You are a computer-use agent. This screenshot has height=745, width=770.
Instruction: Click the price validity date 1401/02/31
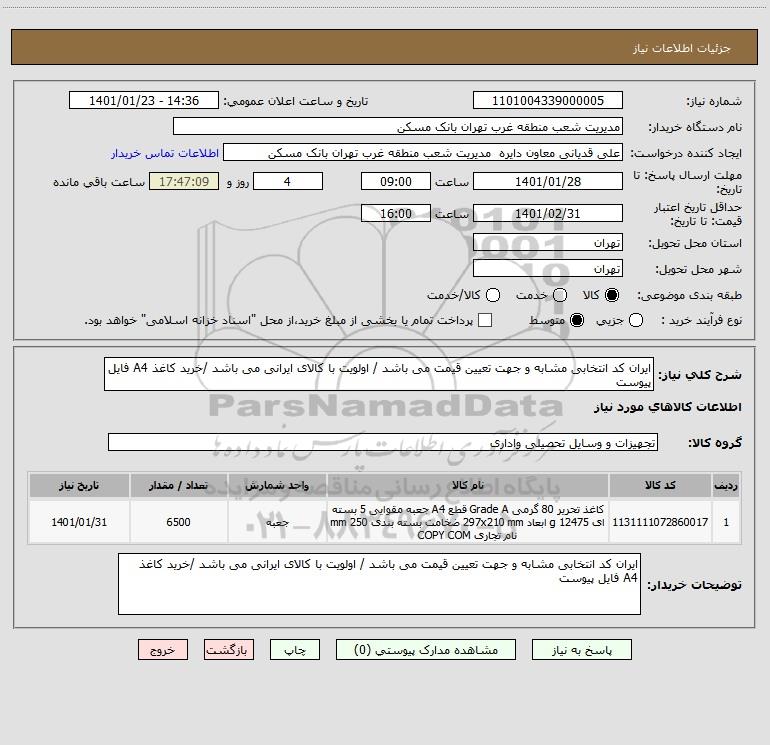[x=548, y=213]
